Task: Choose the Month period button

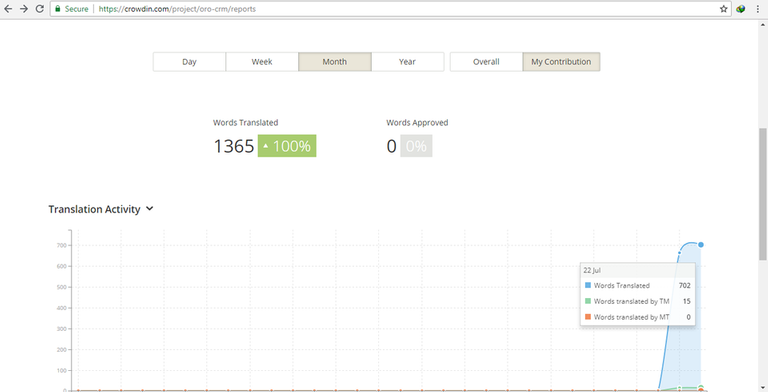Action: [x=335, y=62]
